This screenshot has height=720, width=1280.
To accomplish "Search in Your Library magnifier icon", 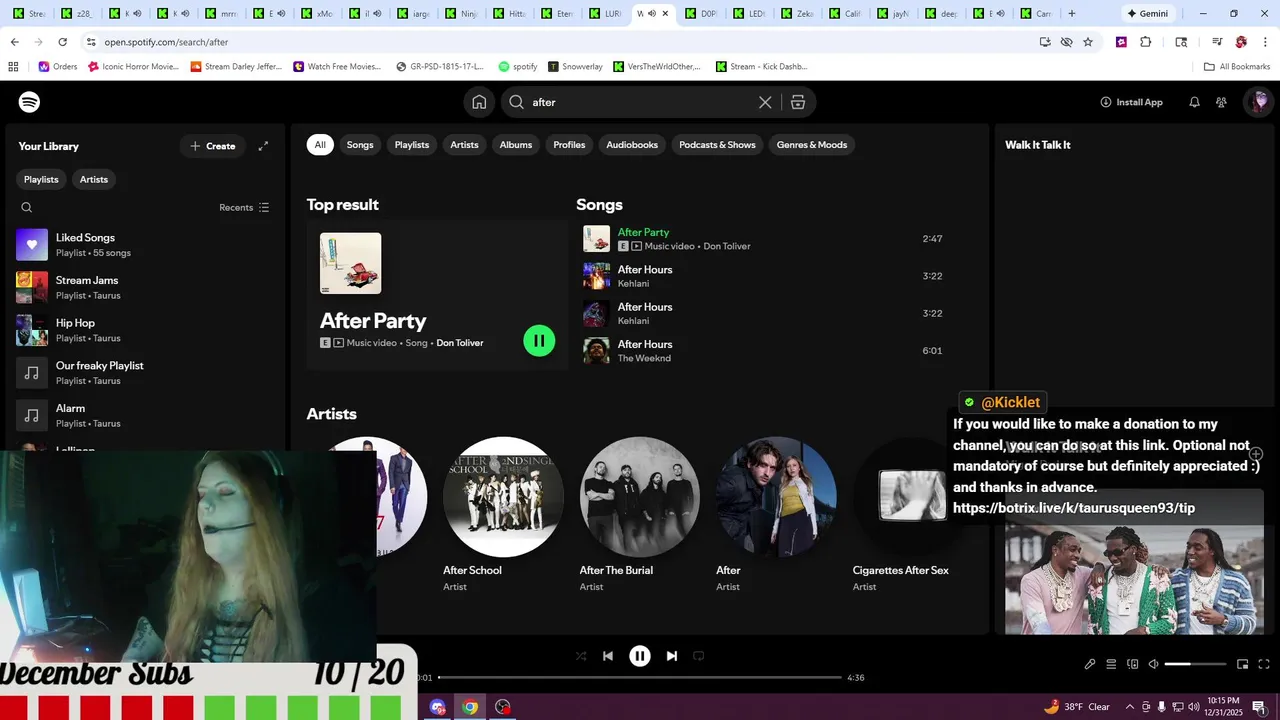I will (27, 208).
